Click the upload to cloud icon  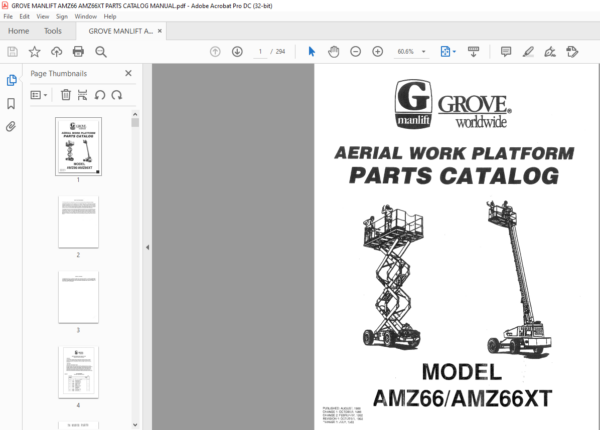pos(57,52)
